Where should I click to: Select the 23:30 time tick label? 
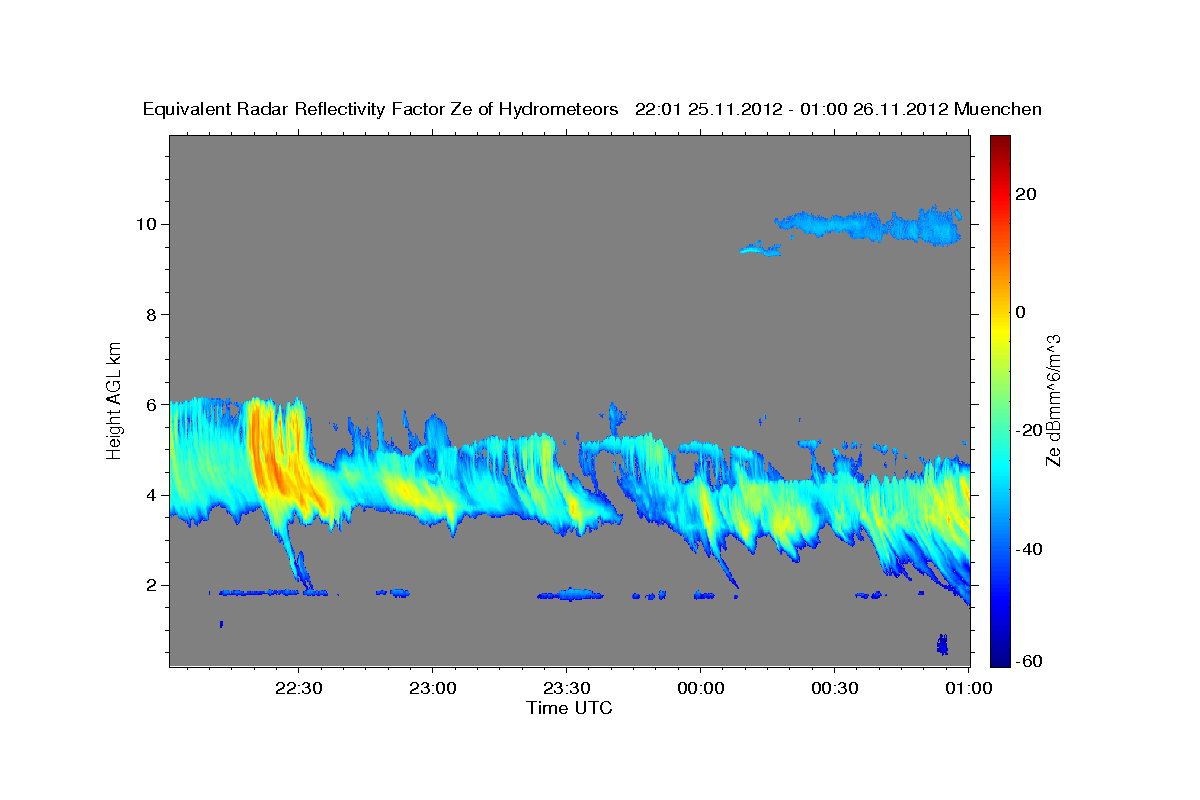coord(567,688)
